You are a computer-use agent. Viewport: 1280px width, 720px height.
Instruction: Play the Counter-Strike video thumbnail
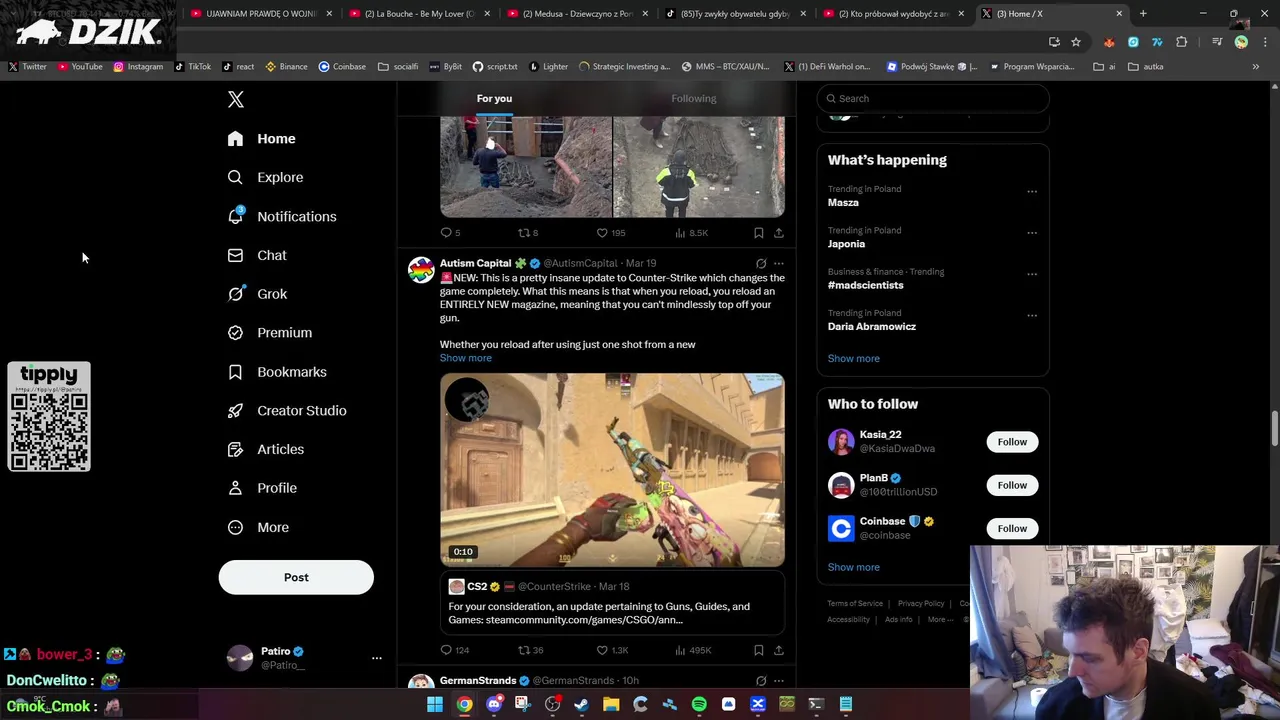pyautogui.click(x=613, y=470)
